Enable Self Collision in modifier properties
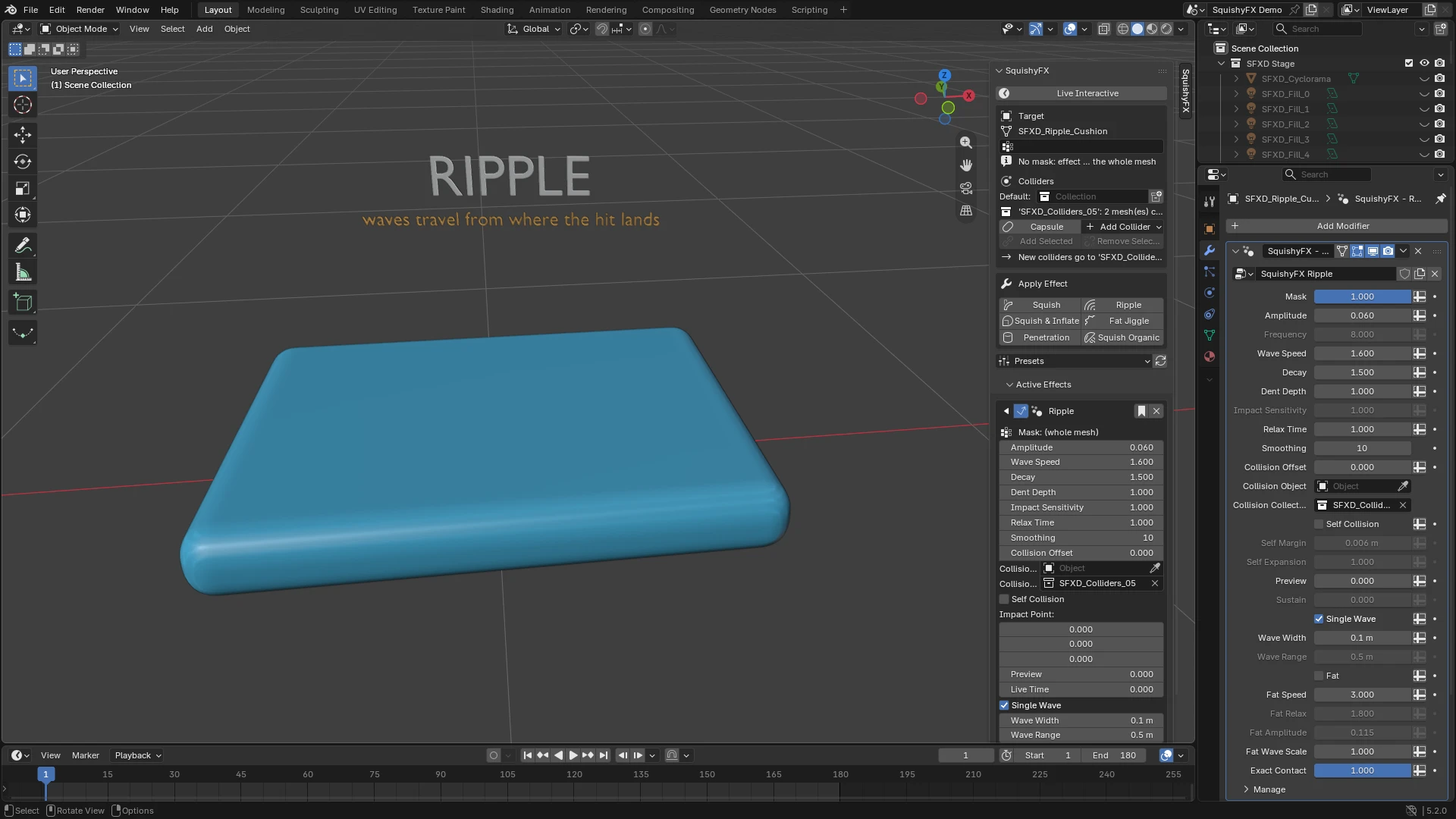This screenshot has height=819, width=1456. (1319, 524)
